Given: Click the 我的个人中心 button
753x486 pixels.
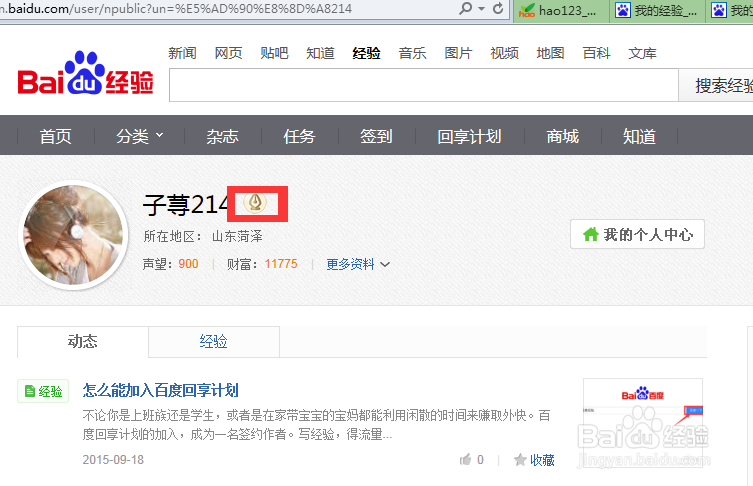Looking at the screenshot, I should pos(637,234).
